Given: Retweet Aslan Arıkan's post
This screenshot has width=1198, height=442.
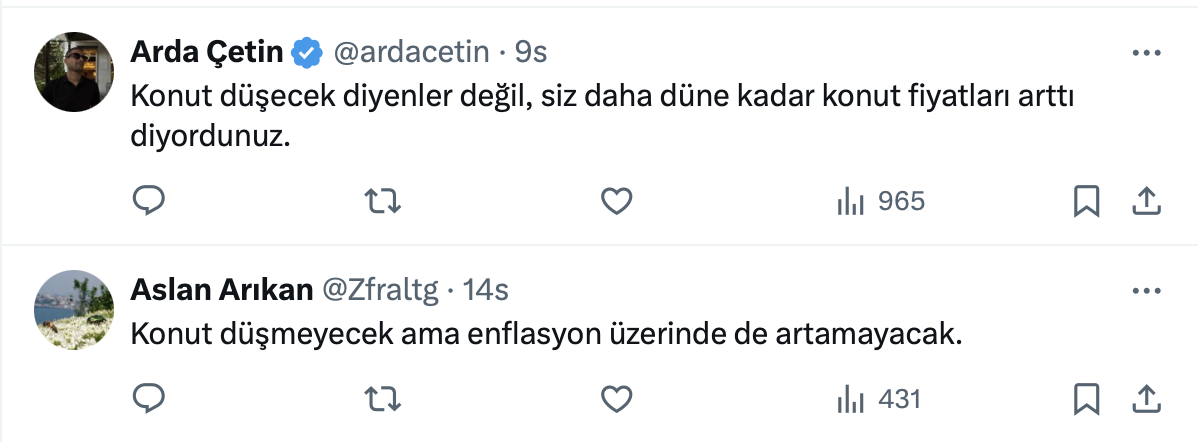Looking at the screenshot, I should coord(383,398).
